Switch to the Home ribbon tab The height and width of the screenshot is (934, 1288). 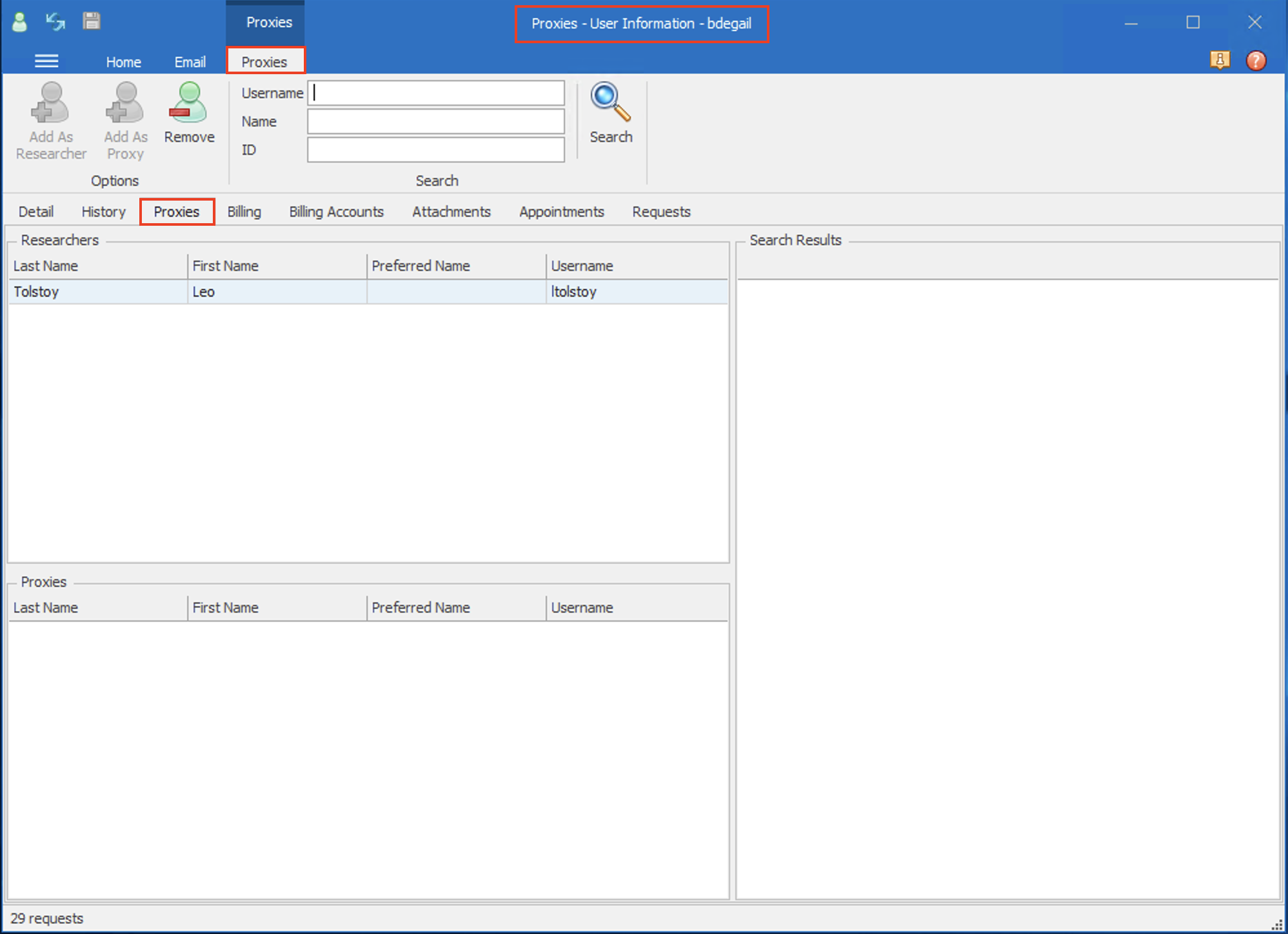123,62
